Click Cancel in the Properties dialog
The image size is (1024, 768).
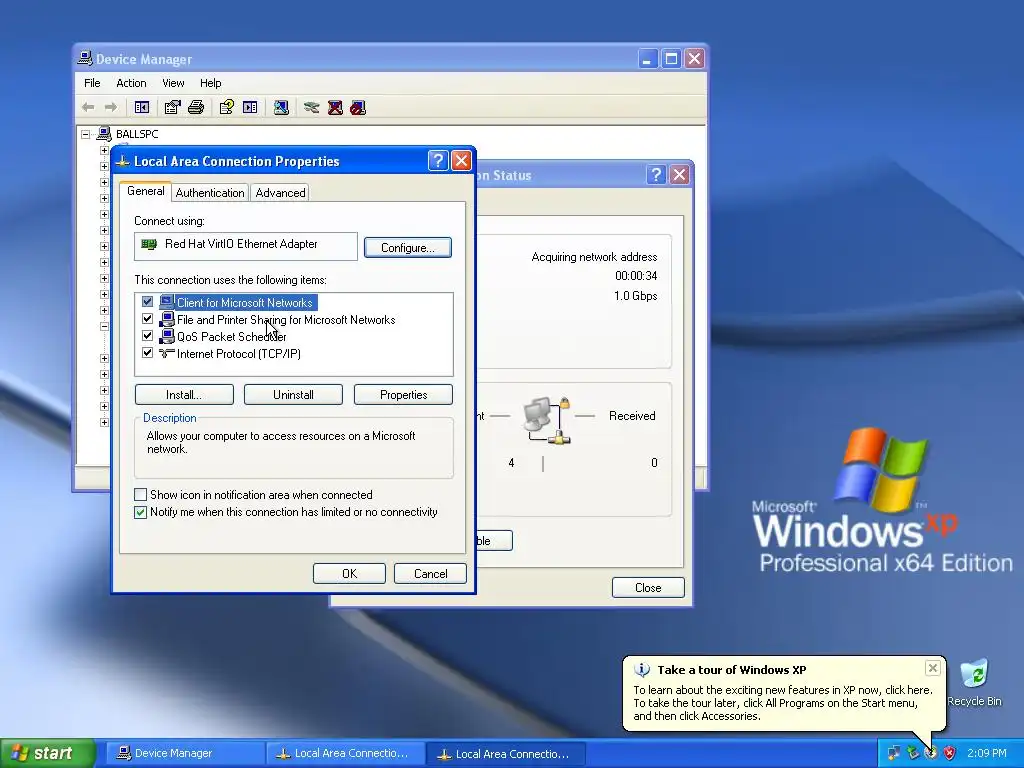[x=430, y=573]
